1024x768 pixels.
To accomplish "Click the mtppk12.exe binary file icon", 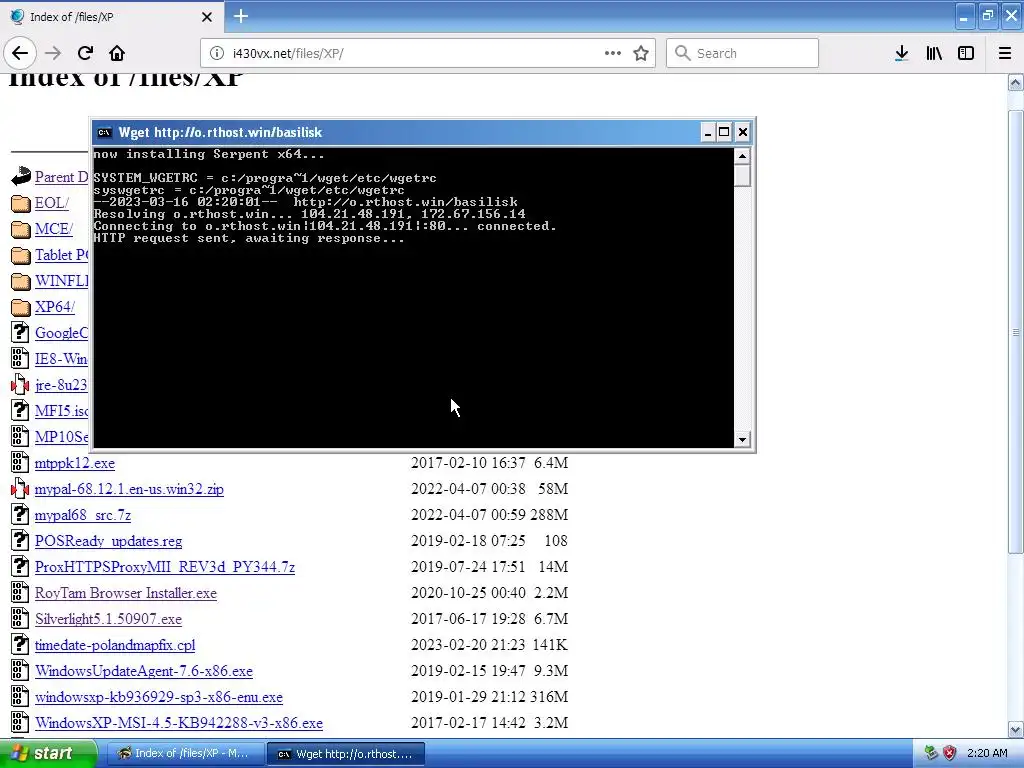I will 20,463.
